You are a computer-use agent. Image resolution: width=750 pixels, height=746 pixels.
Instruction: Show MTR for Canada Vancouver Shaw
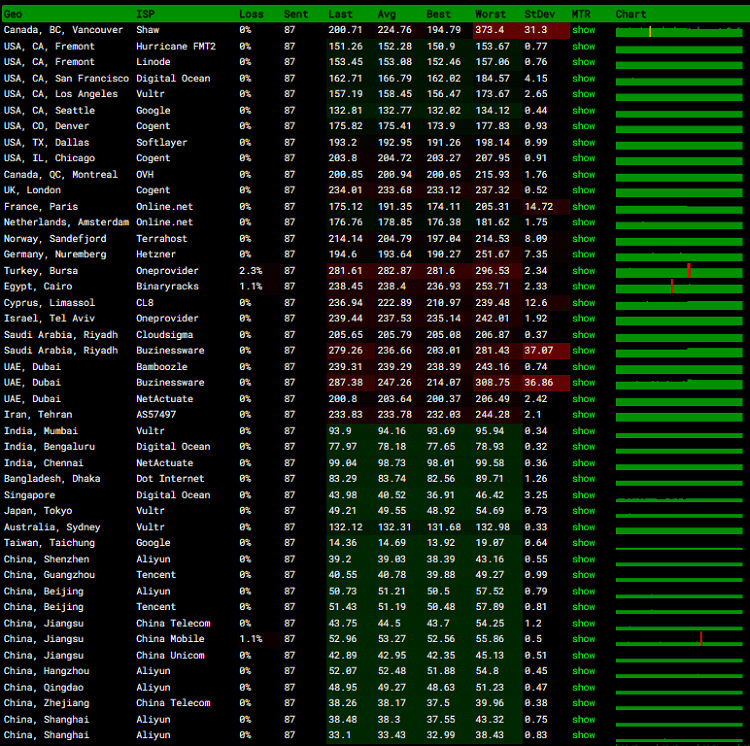pyautogui.click(x=584, y=30)
